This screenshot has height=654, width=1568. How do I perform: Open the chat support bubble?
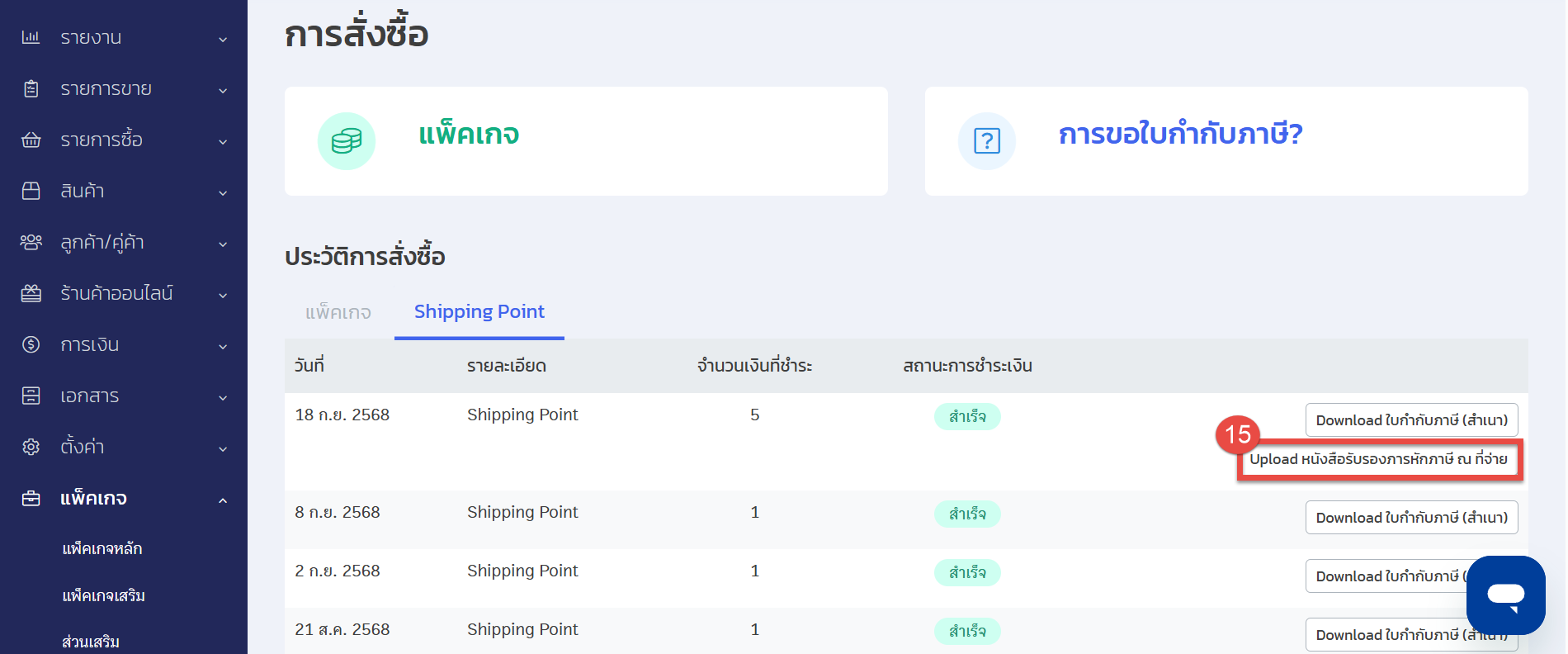tap(1505, 595)
